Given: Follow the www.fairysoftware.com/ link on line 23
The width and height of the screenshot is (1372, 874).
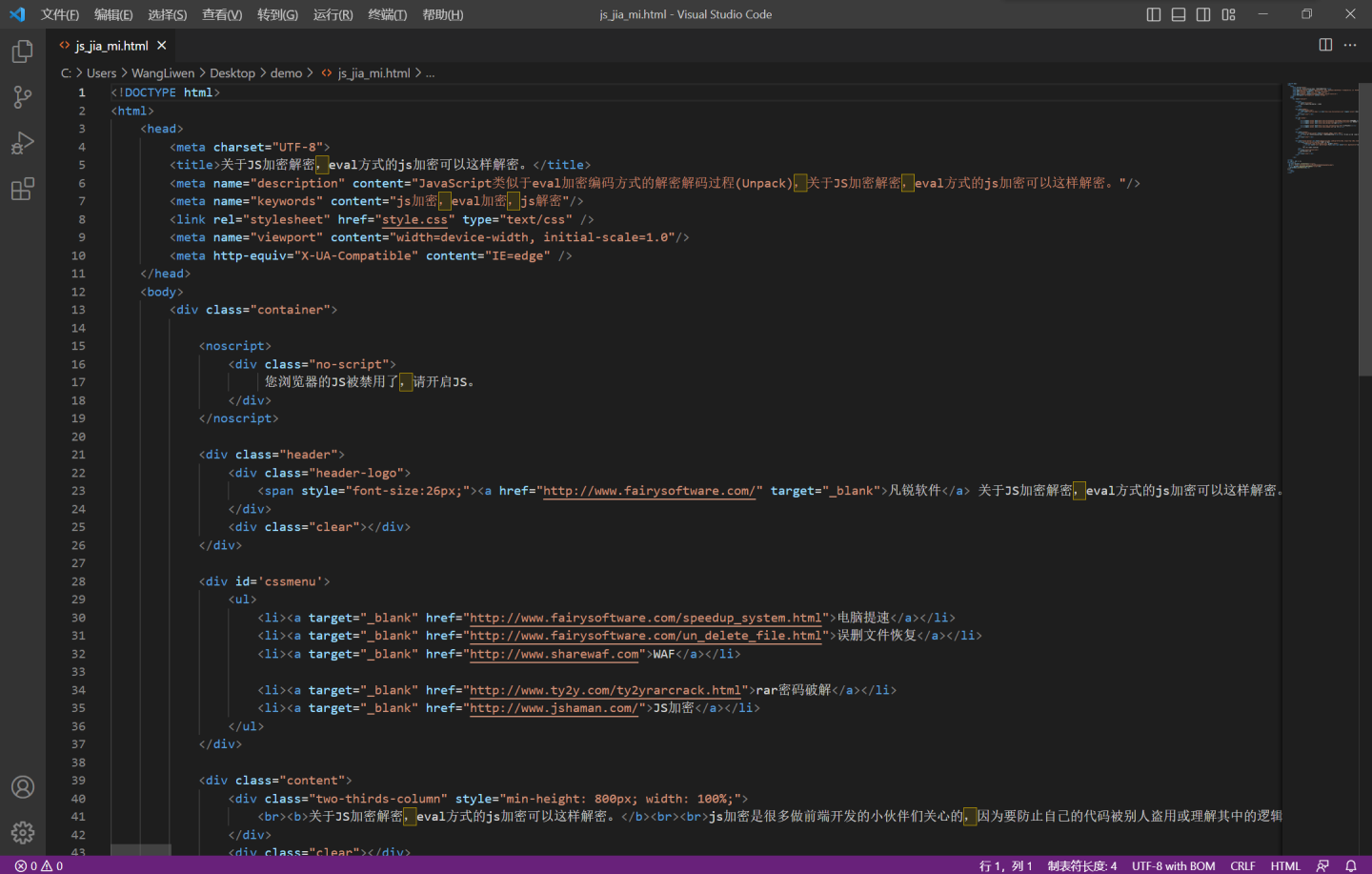Looking at the screenshot, I should click(x=650, y=491).
